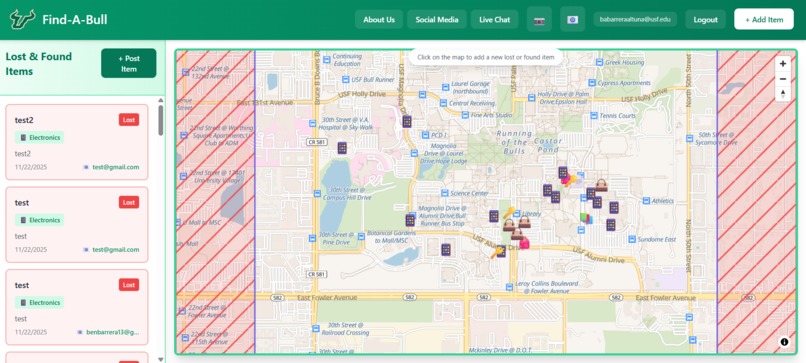Click the electronics marker near V.A. Hospital Sky Walk
The image size is (806, 363).
click(x=407, y=121)
